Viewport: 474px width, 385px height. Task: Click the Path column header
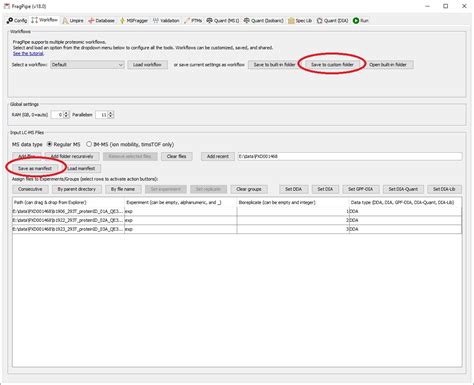click(x=68, y=202)
